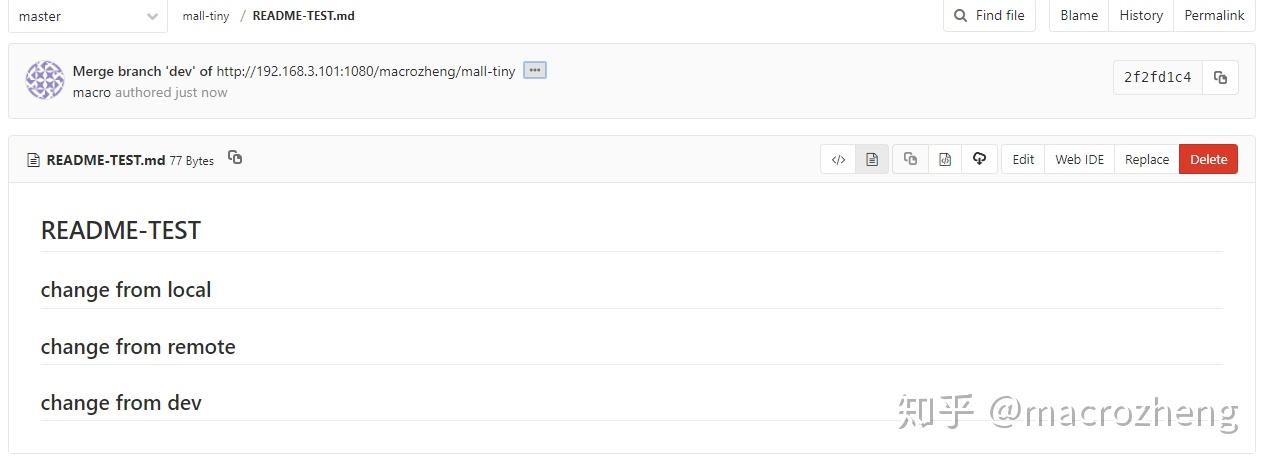The height and width of the screenshot is (468, 1270).
Task: Click macro's user avatar
Action: tap(45, 80)
